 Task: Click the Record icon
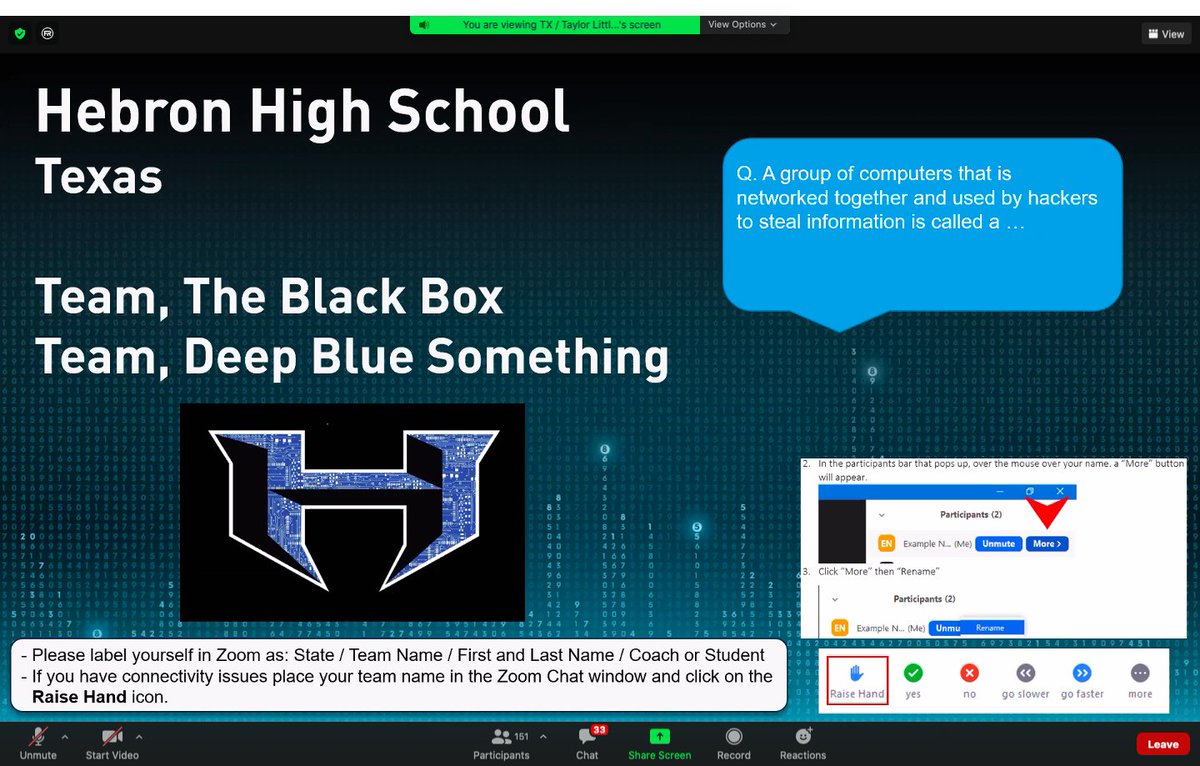733,737
